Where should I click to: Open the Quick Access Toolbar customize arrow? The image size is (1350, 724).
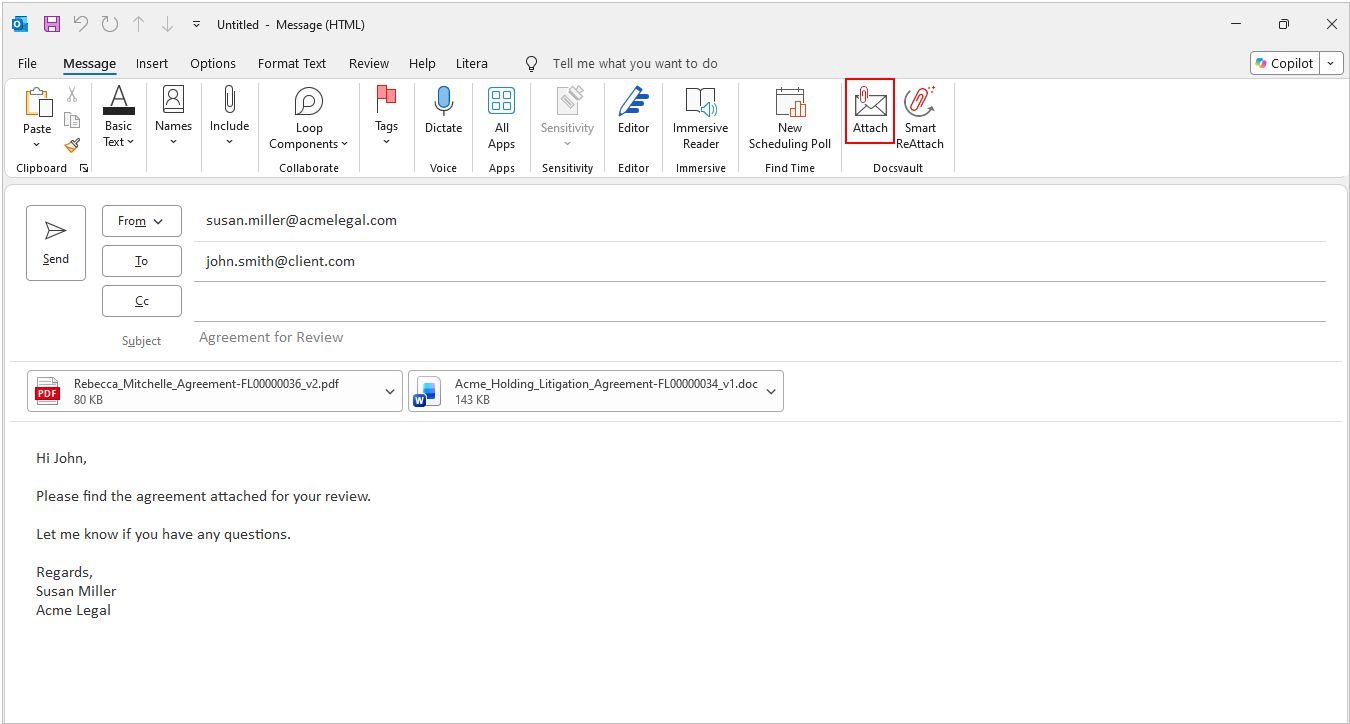(x=196, y=24)
